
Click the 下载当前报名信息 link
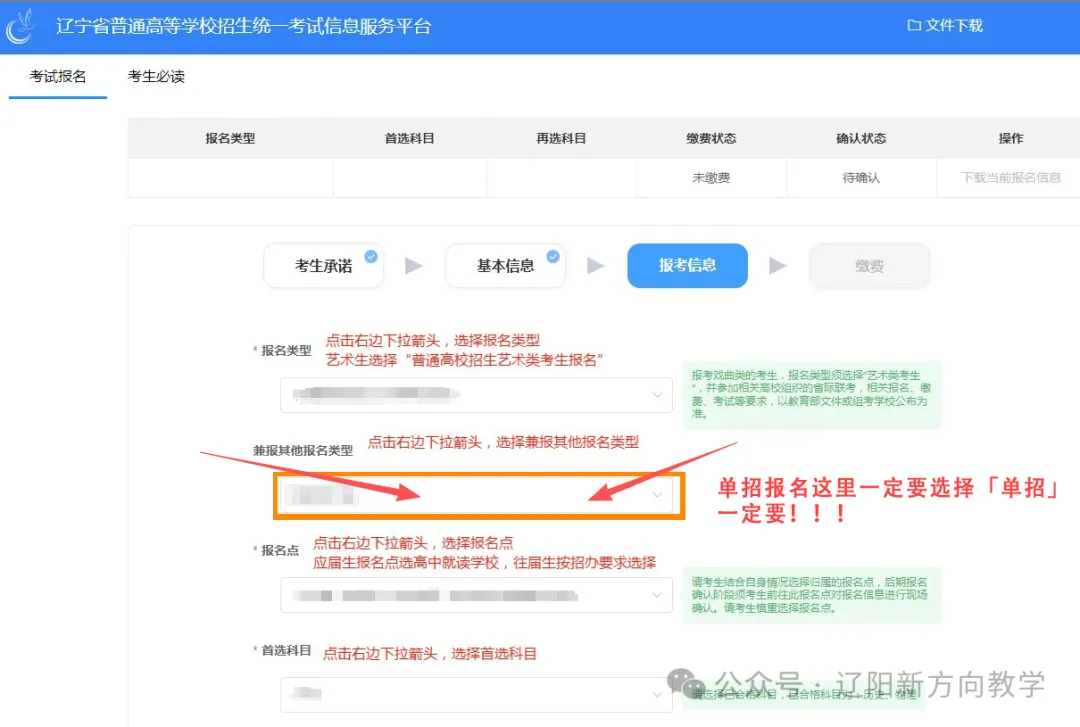point(1010,178)
